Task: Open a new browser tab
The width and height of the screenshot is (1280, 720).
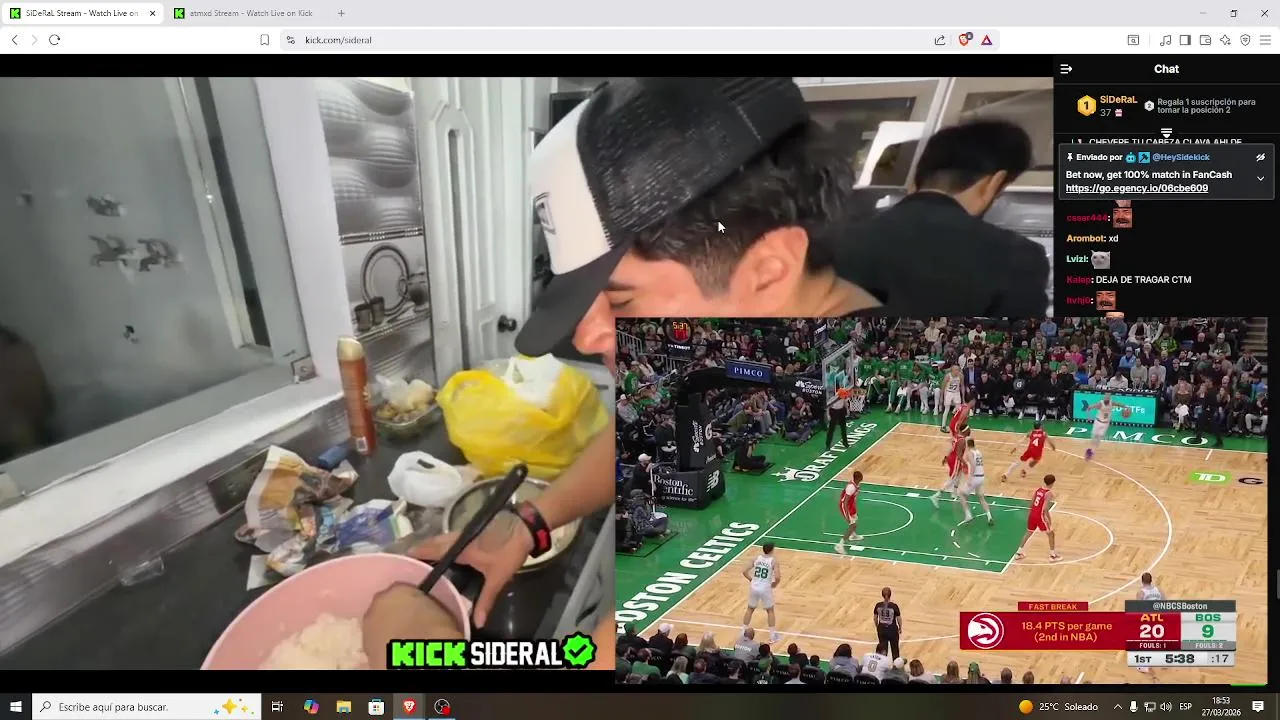Action: click(341, 13)
